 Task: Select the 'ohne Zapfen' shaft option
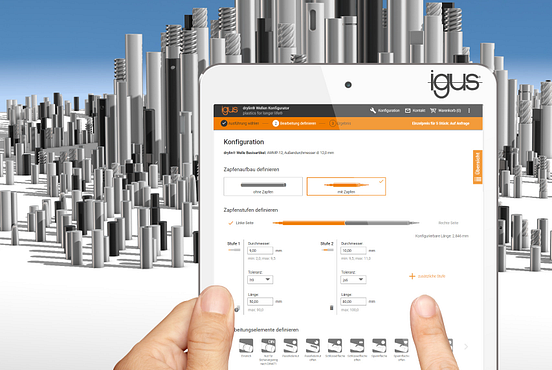(263, 186)
